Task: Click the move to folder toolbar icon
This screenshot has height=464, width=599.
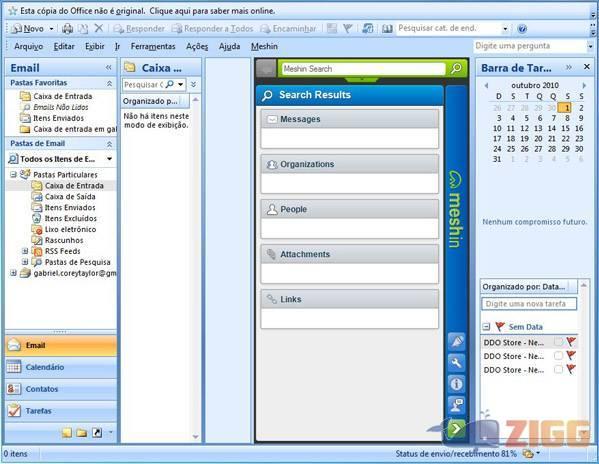Action: 83,28
